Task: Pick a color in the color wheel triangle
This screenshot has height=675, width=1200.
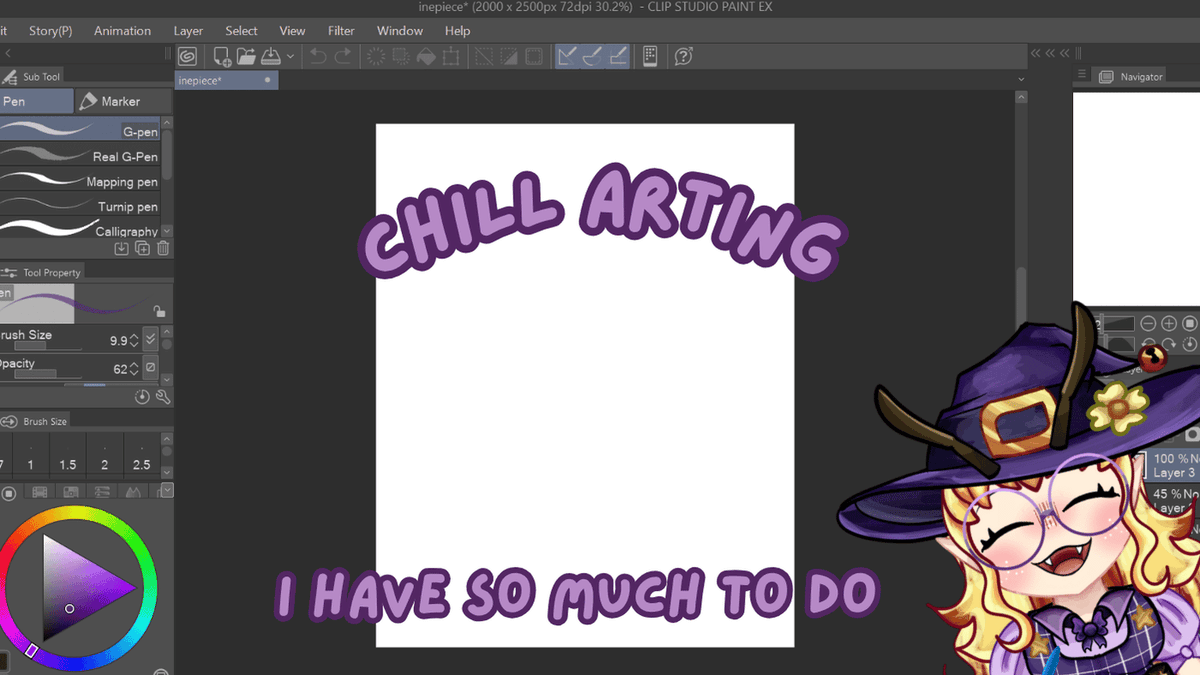Action: click(x=82, y=586)
